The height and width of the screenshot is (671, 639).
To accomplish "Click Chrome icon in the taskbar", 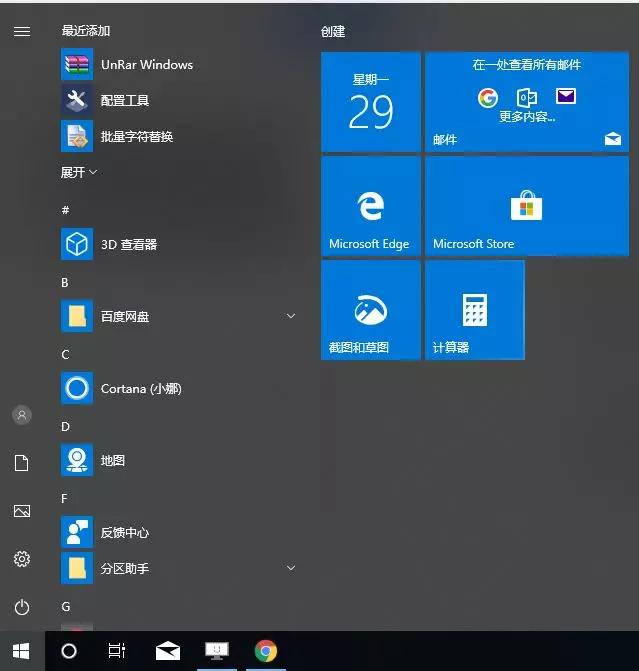I will click(265, 651).
